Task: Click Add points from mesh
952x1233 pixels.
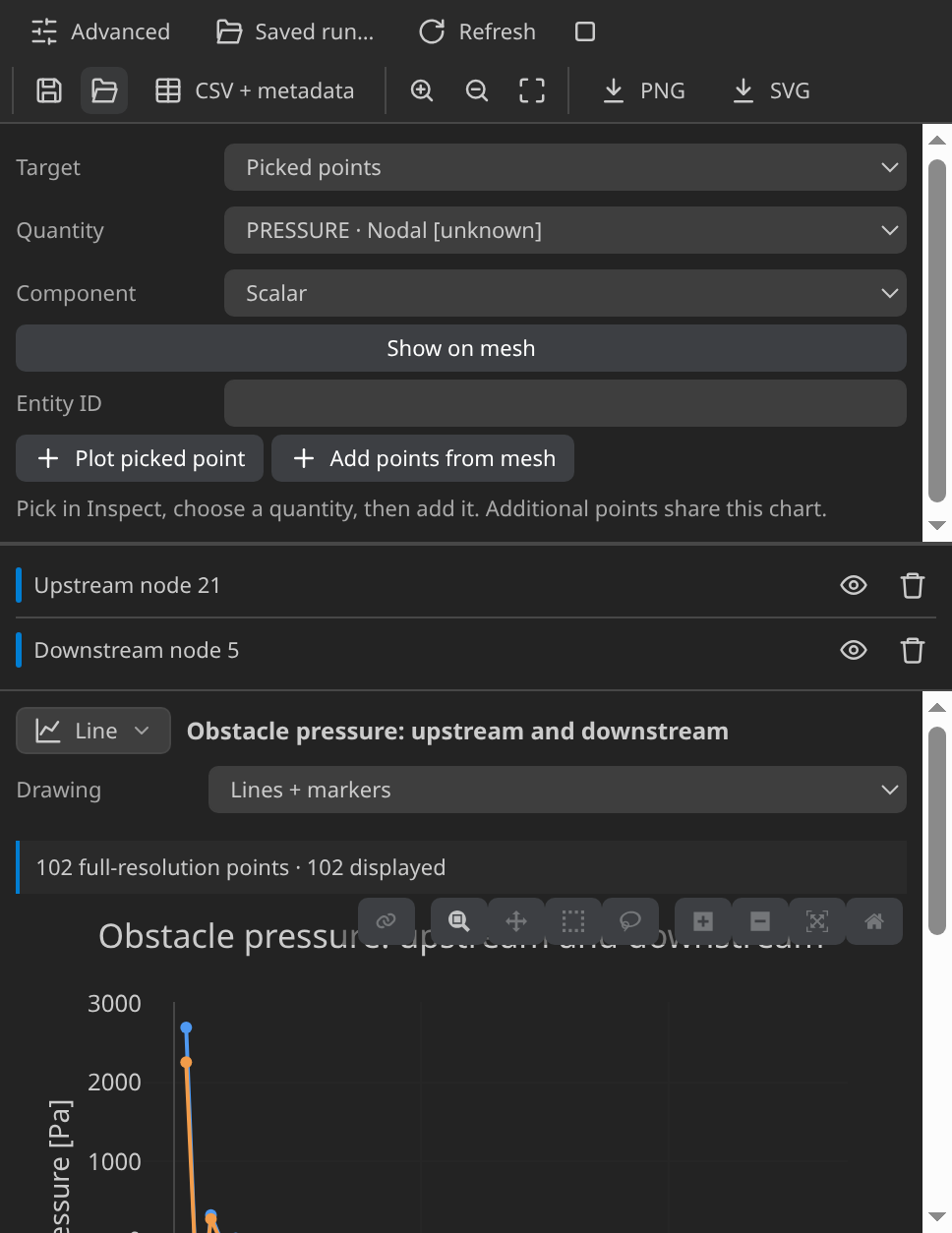Action: [x=423, y=458]
